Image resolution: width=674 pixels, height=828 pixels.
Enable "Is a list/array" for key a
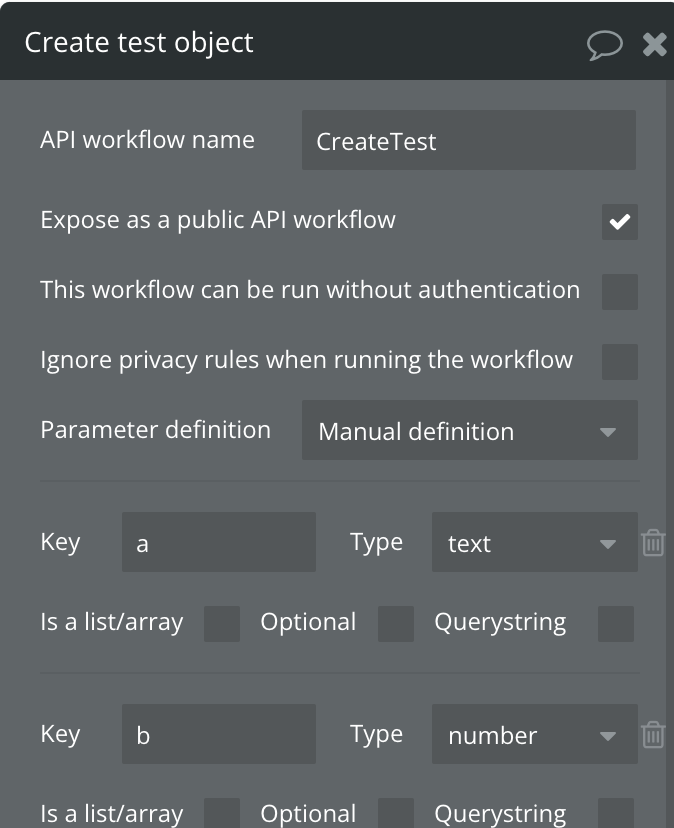pyautogui.click(x=220, y=622)
